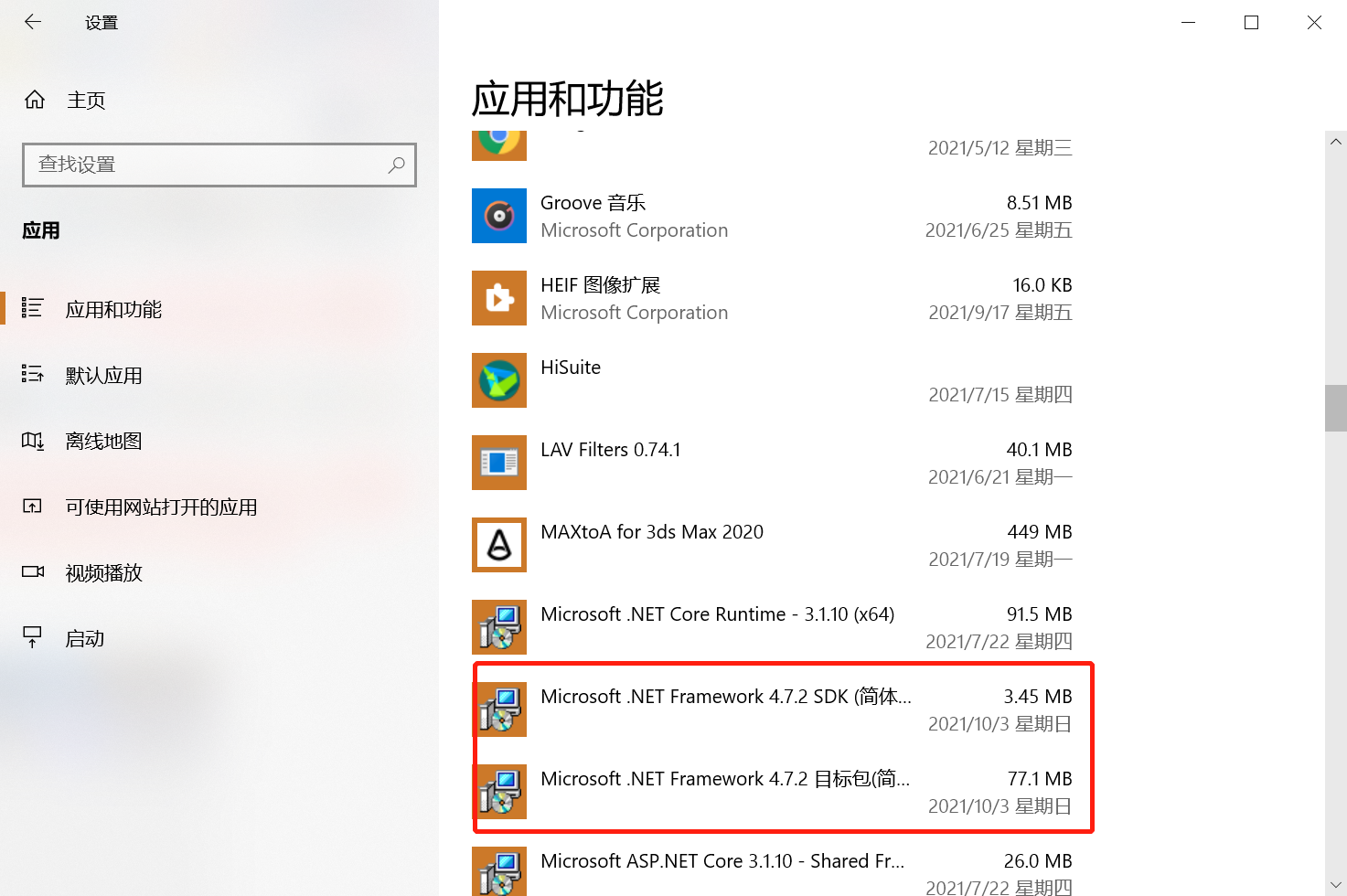
Task: Click the back arrow in Settings header
Action: [33, 22]
